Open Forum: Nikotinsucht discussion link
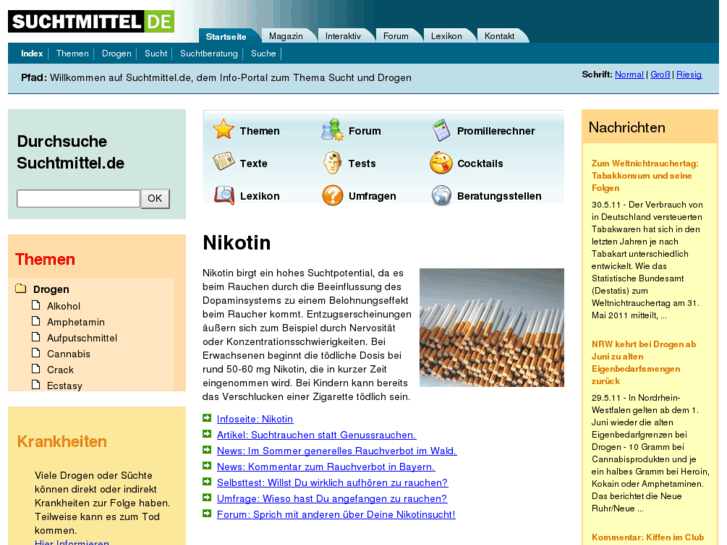This screenshot has width=727, height=545. (336, 514)
